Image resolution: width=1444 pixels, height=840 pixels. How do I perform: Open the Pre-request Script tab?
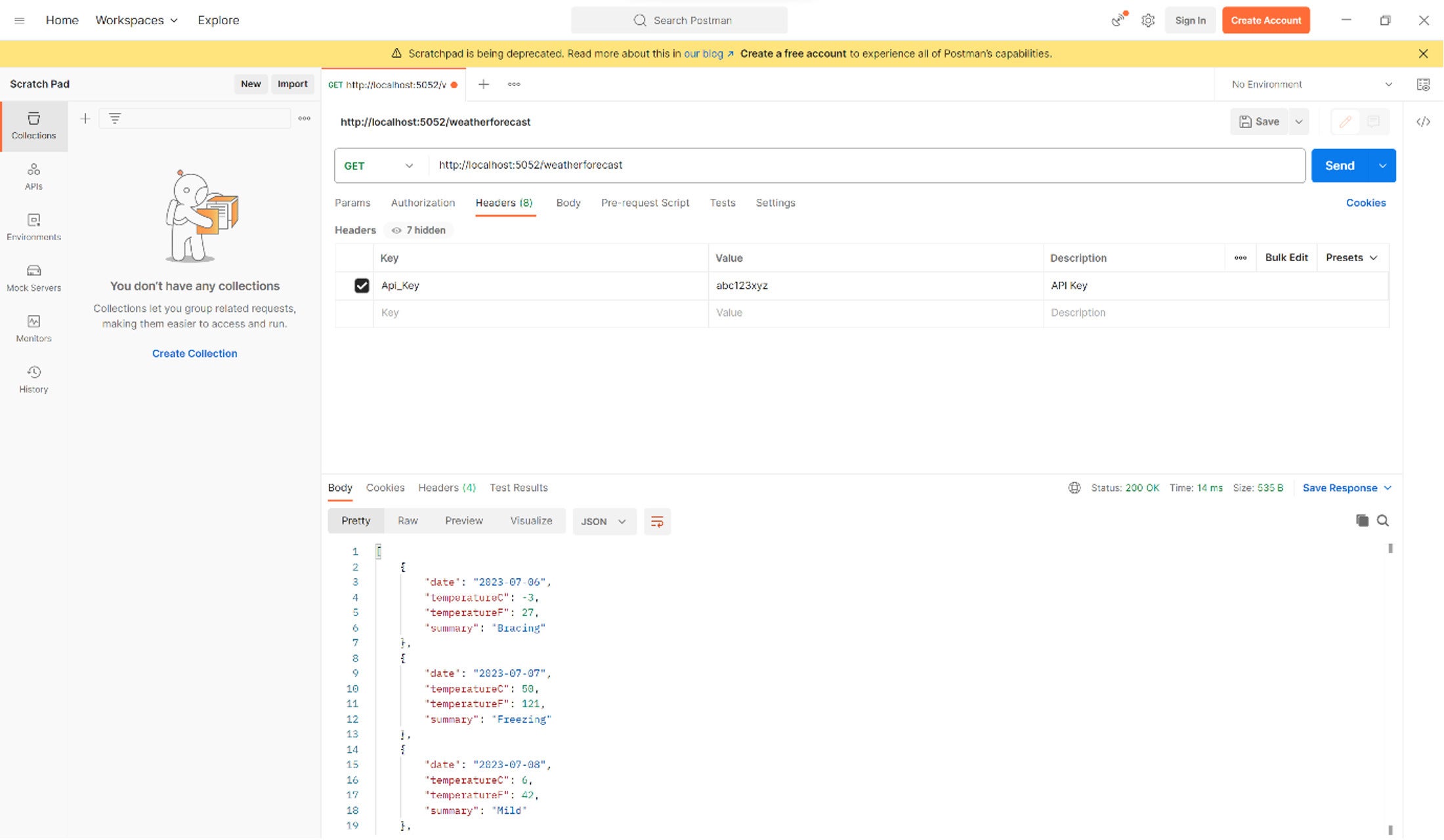[x=645, y=203]
